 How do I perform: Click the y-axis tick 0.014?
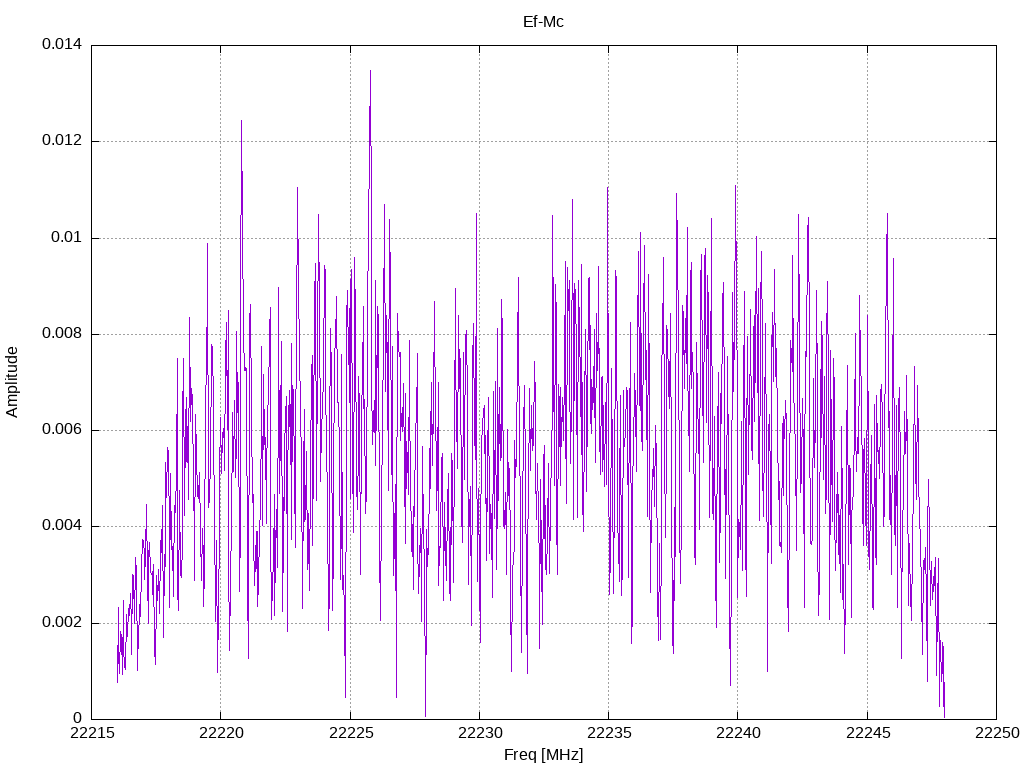point(62,44)
